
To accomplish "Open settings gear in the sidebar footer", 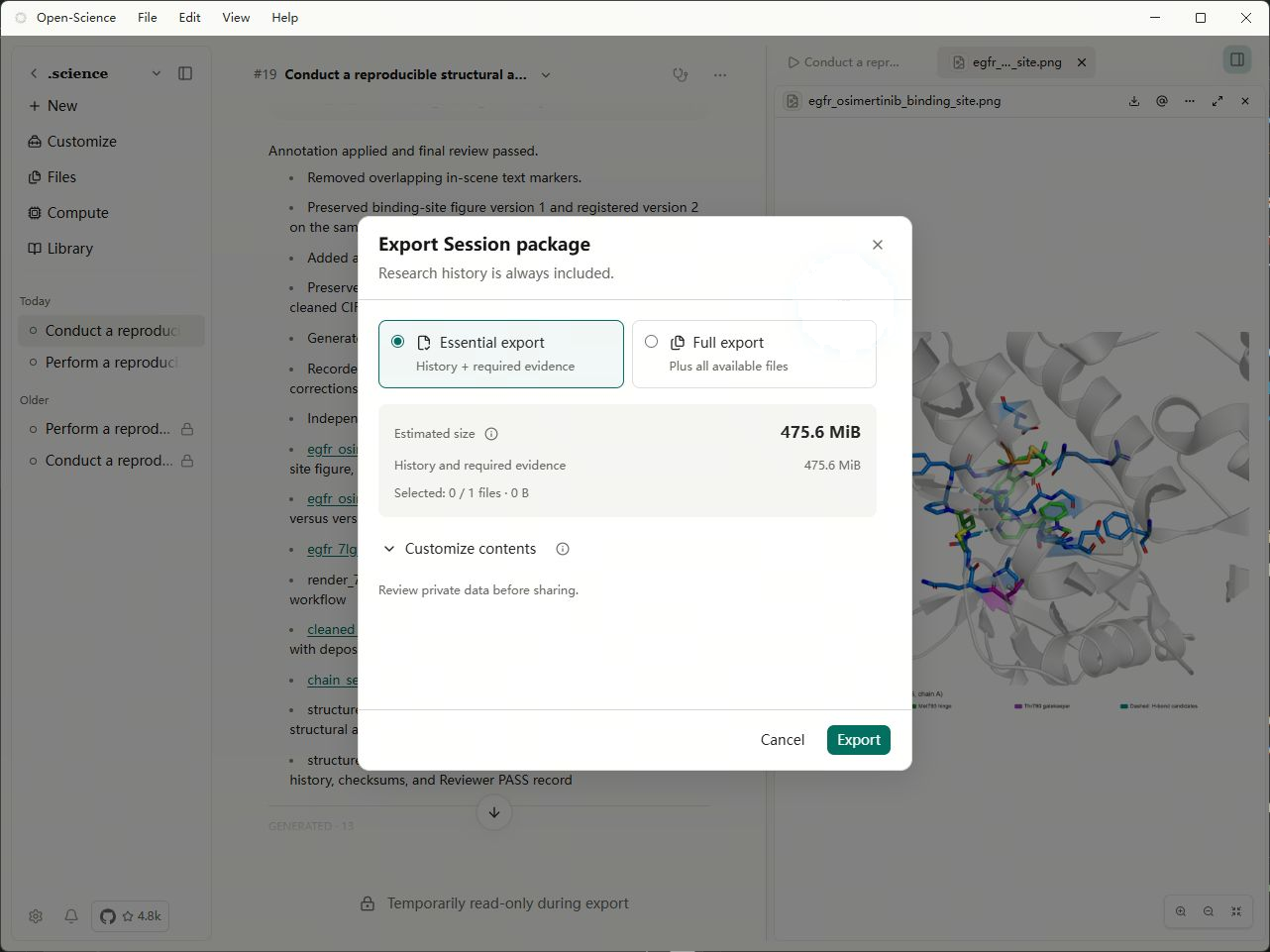I will coord(36,916).
